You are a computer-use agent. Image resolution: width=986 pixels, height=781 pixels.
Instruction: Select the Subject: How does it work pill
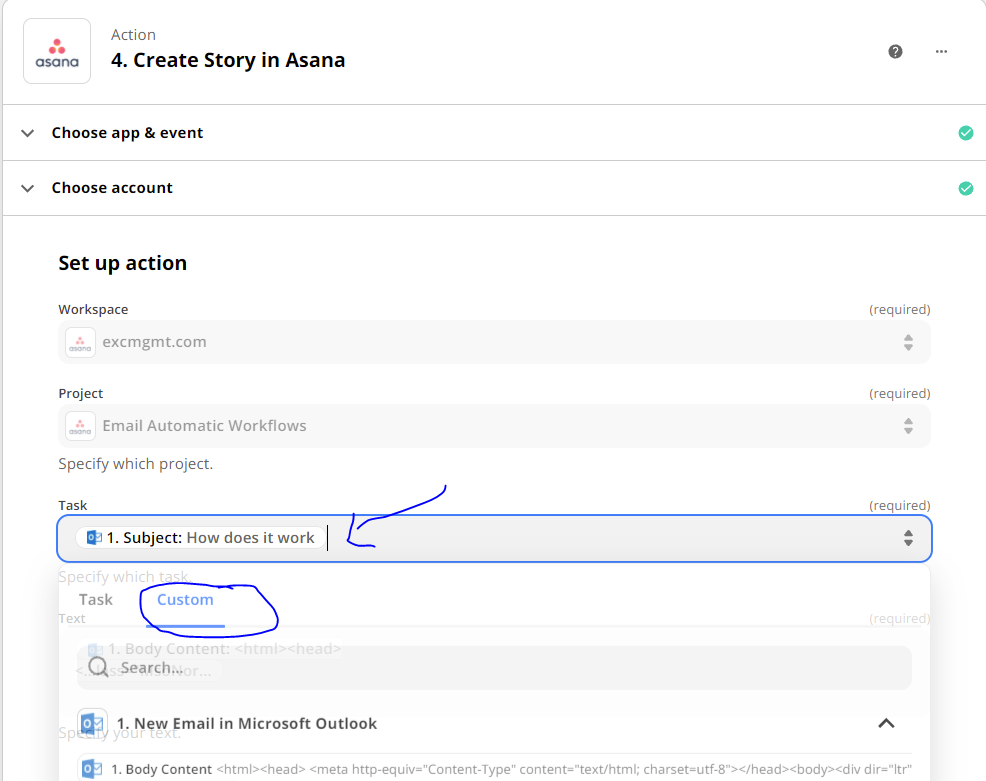[201, 538]
